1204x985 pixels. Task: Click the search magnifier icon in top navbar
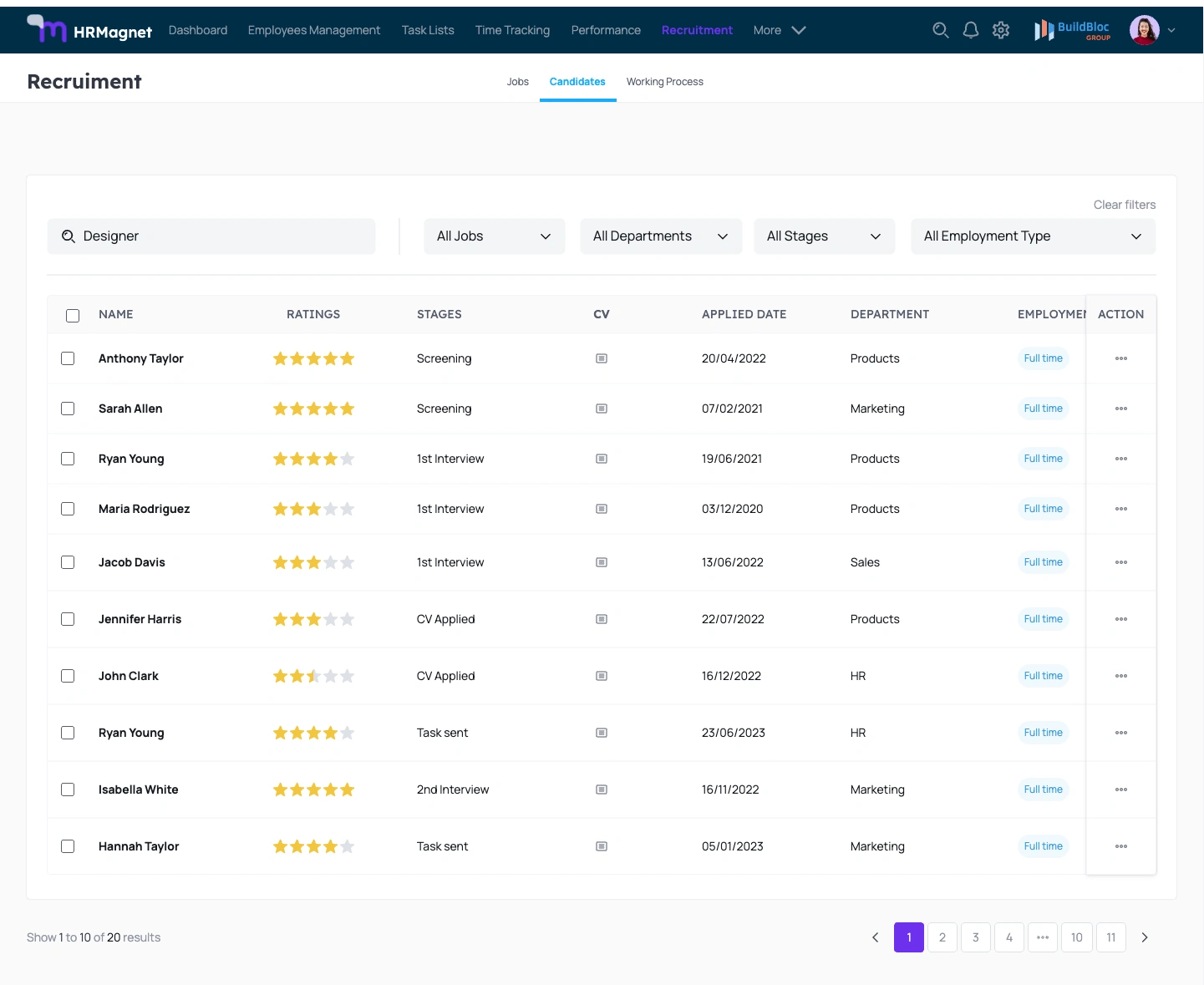[940, 30]
